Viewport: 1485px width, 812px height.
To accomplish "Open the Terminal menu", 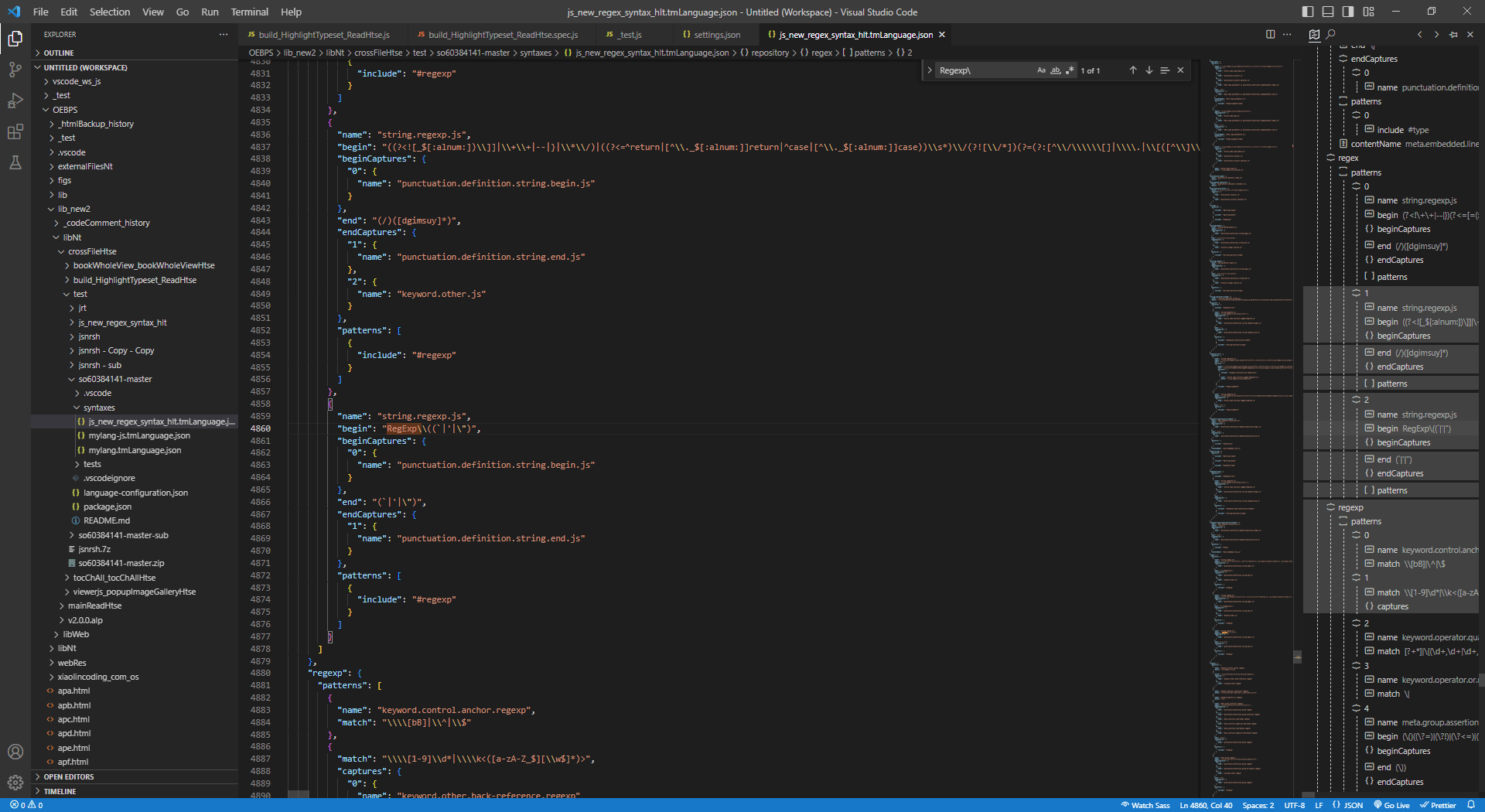I will 249,12.
